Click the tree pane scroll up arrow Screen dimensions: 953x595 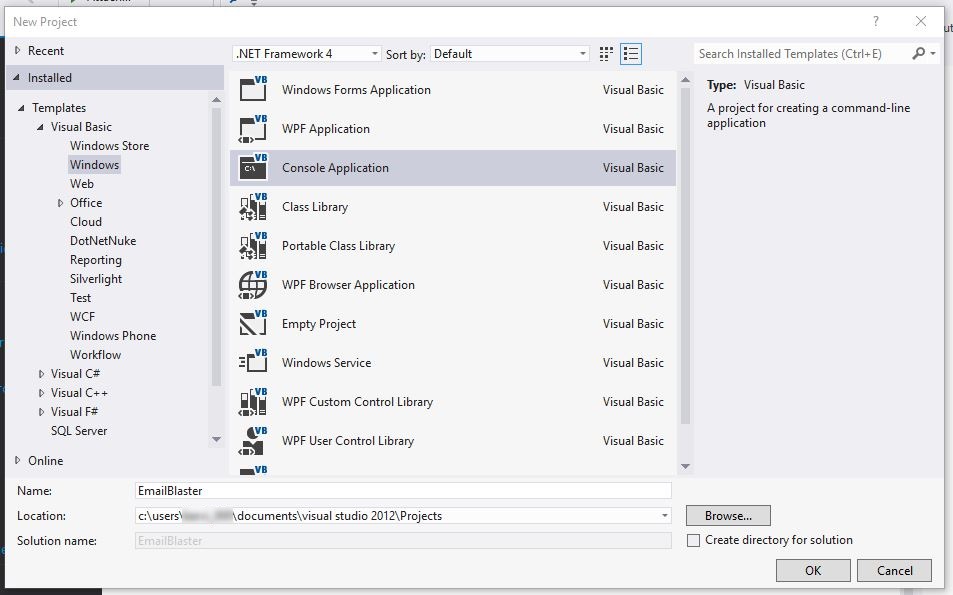(x=216, y=99)
